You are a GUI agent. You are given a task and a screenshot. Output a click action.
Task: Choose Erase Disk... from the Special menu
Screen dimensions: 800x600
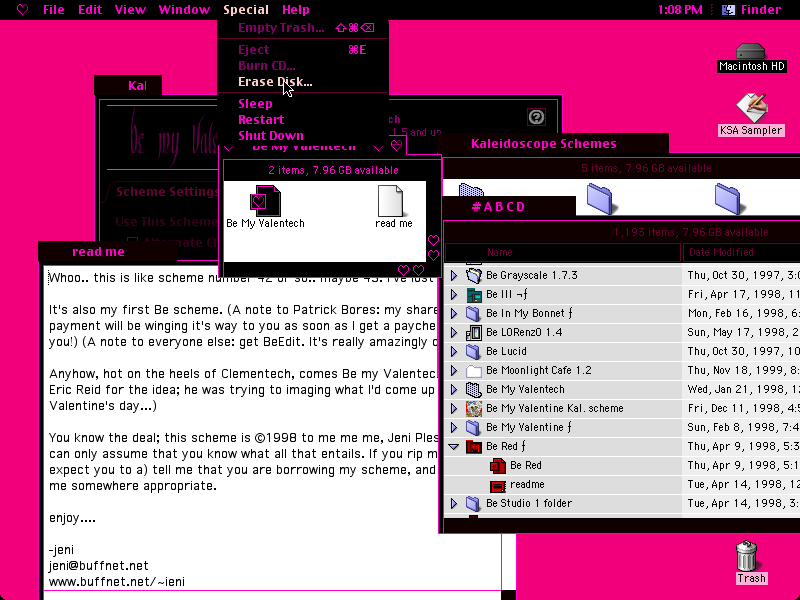coord(303,82)
